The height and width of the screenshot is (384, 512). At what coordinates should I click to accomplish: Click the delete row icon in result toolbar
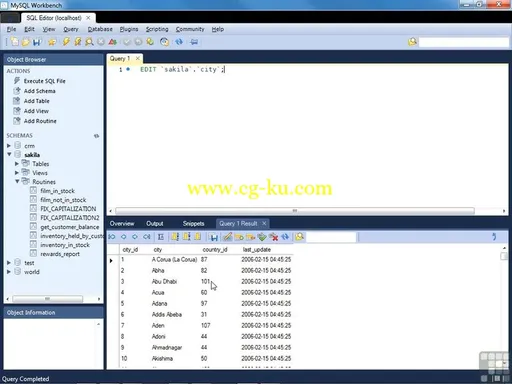[x=251, y=237]
